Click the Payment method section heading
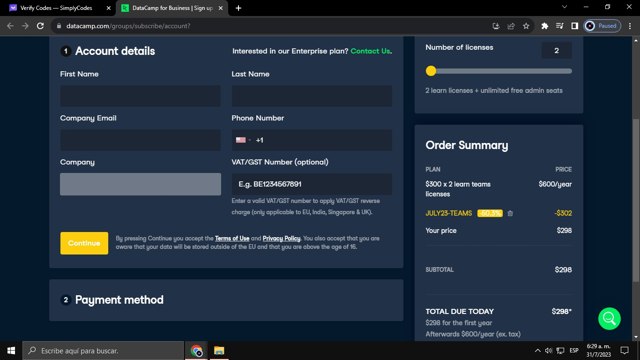640x360 pixels. [119, 300]
